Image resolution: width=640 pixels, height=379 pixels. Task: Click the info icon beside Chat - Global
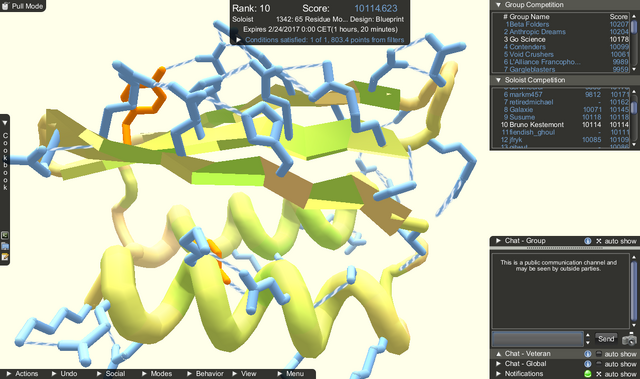pyautogui.click(x=588, y=364)
